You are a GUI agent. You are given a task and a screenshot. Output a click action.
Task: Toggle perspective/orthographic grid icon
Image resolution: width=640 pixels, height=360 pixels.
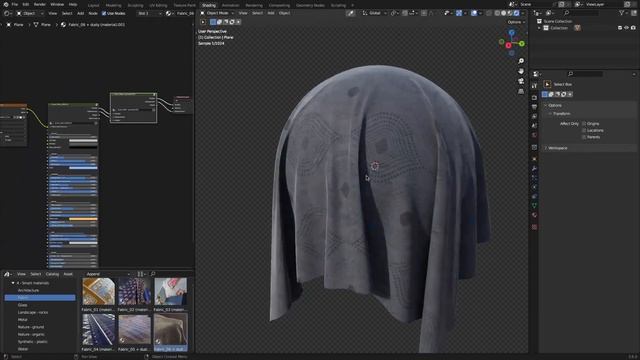click(x=521, y=91)
